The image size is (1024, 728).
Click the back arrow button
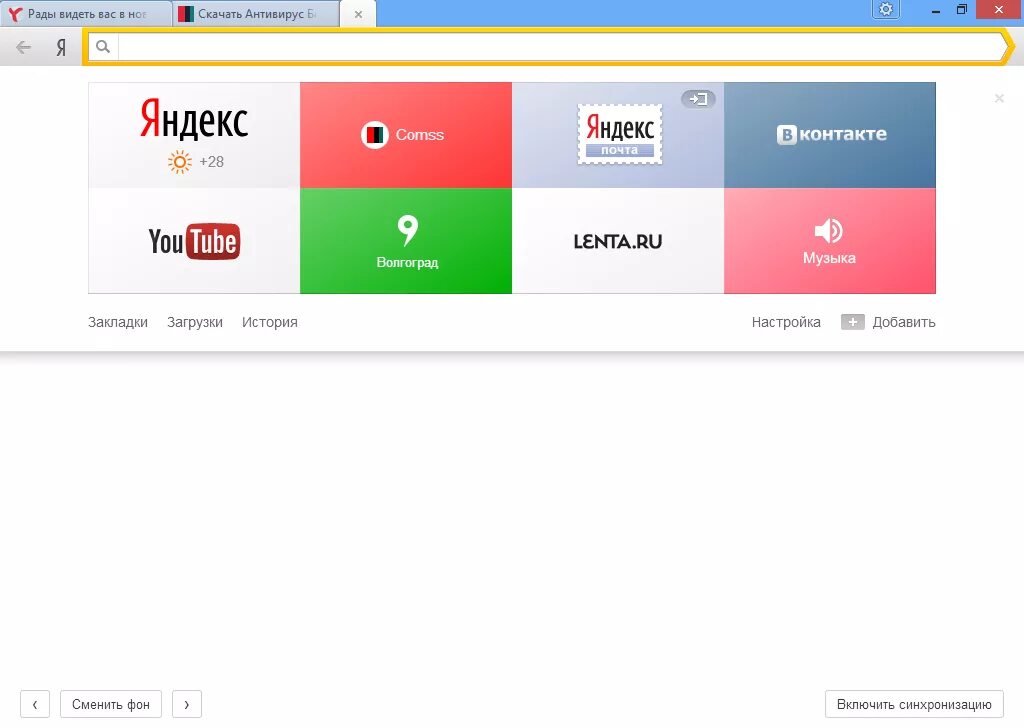(x=24, y=47)
